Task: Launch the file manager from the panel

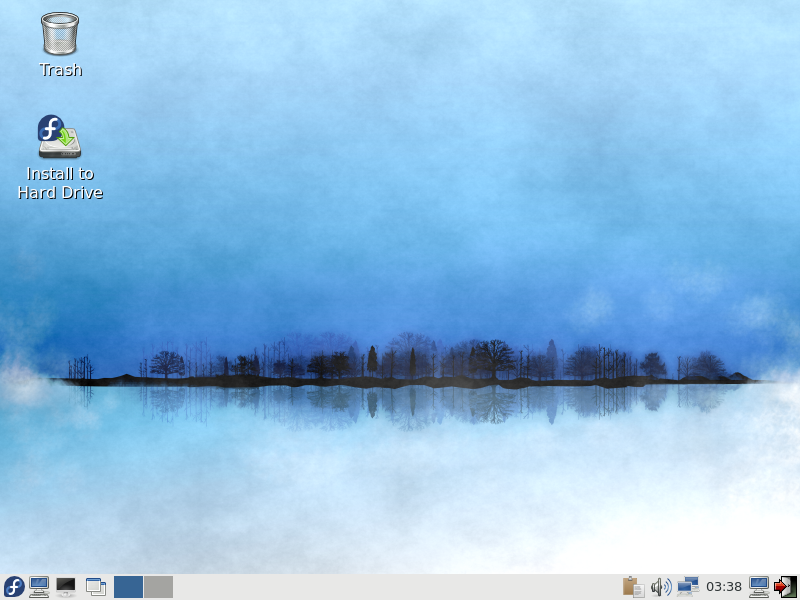Action: point(40,587)
